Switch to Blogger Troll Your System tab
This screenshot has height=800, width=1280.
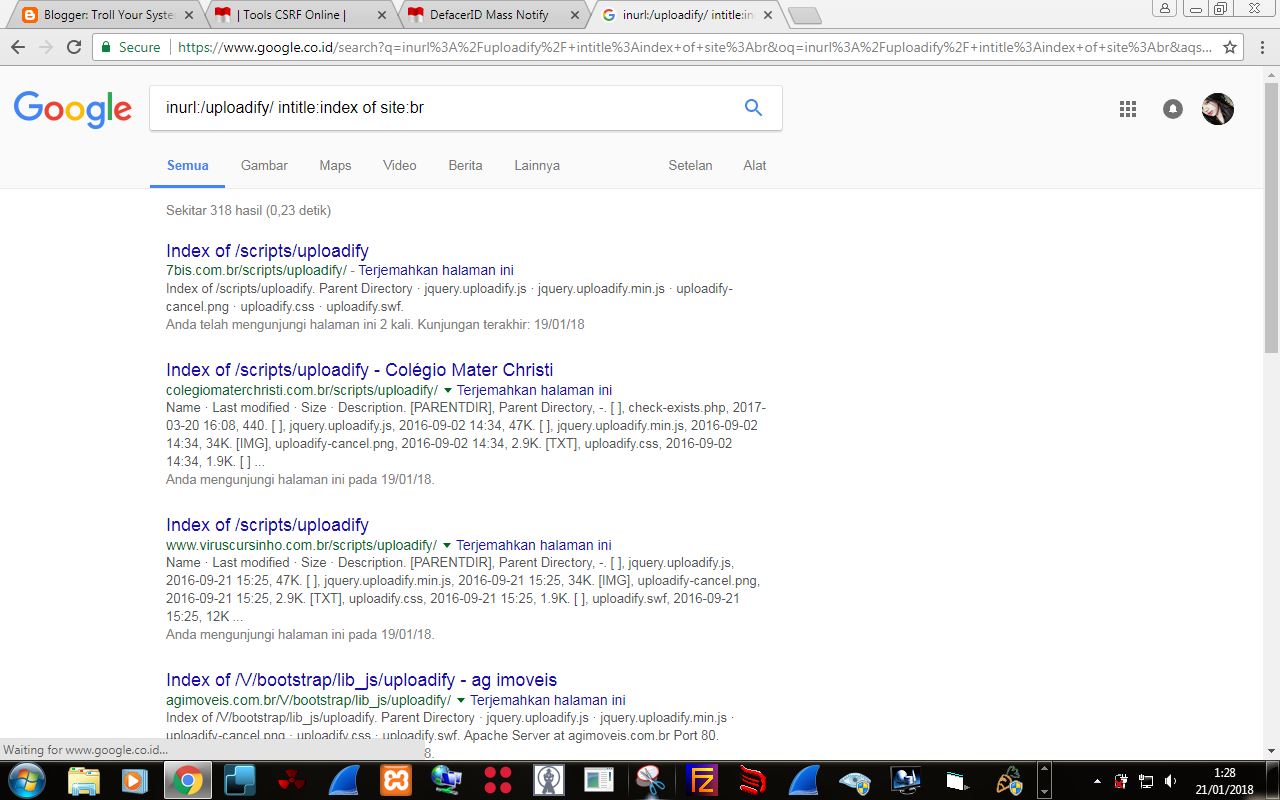tap(108, 15)
